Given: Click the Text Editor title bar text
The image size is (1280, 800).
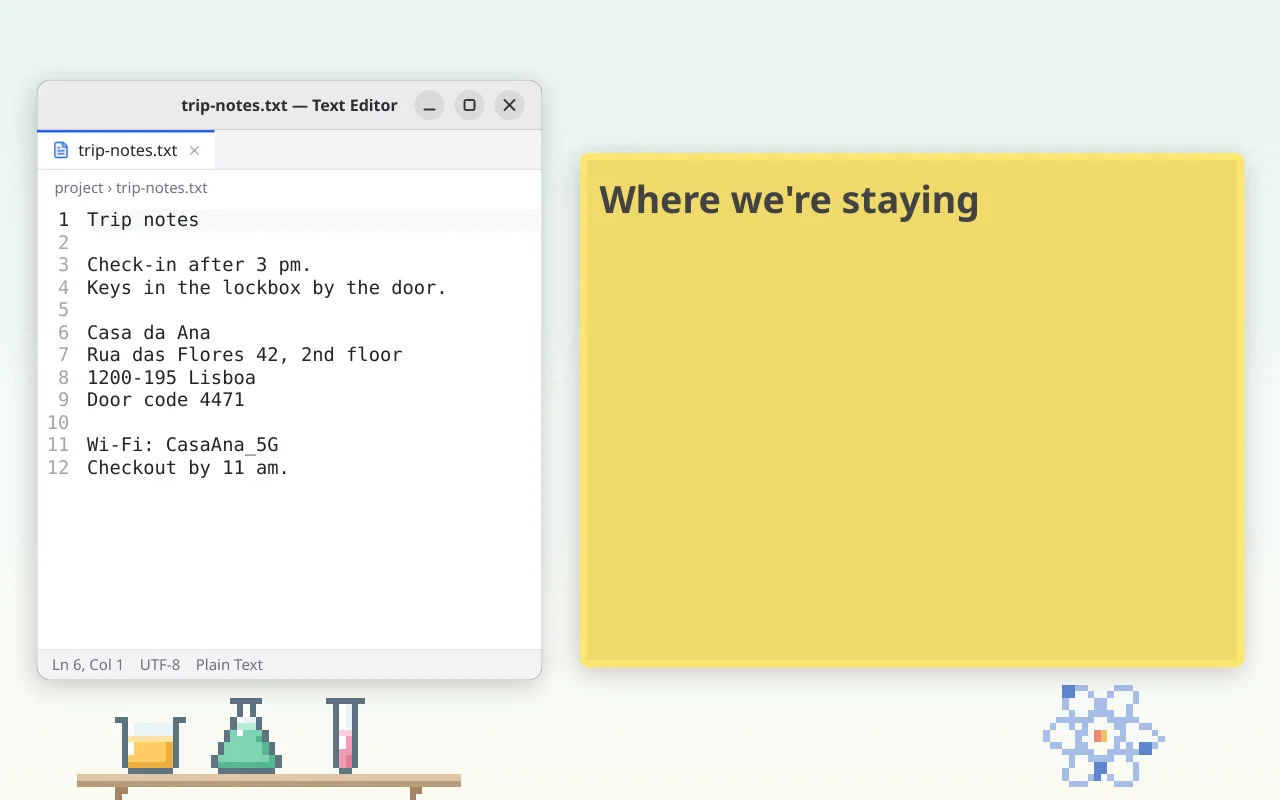Looking at the screenshot, I should tap(289, 105).
